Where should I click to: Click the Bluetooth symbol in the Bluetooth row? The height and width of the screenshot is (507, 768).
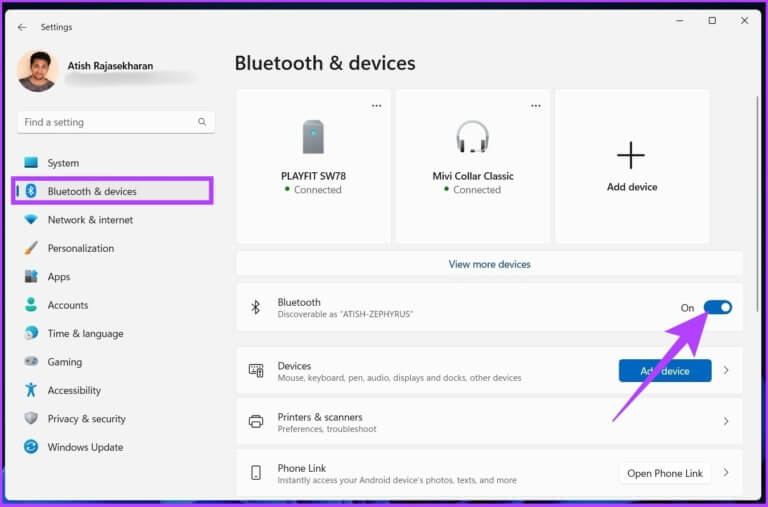click(256, 308)
